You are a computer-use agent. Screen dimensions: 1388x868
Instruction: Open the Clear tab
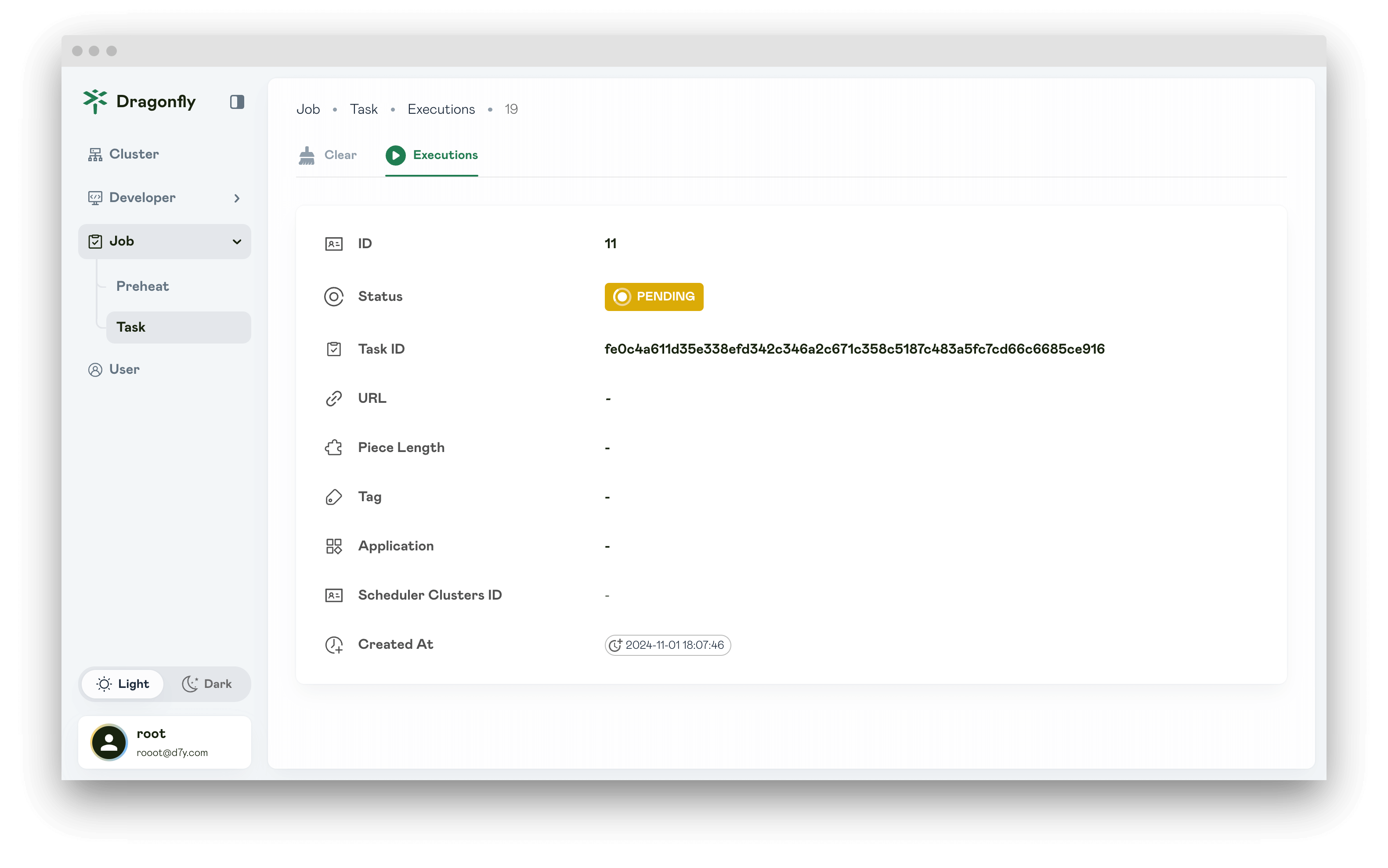tap(327, 156)
